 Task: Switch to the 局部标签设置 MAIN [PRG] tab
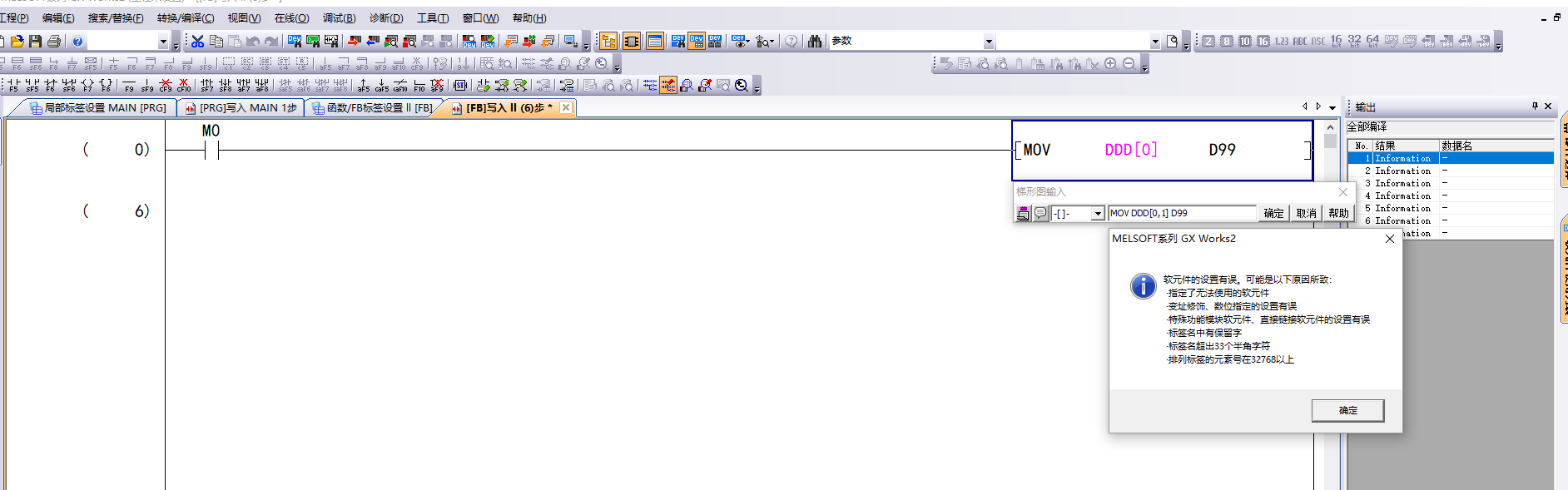97,107
